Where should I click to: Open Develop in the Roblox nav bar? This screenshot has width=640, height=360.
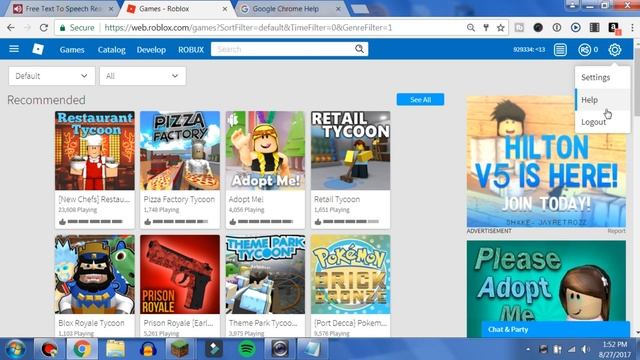pos(151,50)
